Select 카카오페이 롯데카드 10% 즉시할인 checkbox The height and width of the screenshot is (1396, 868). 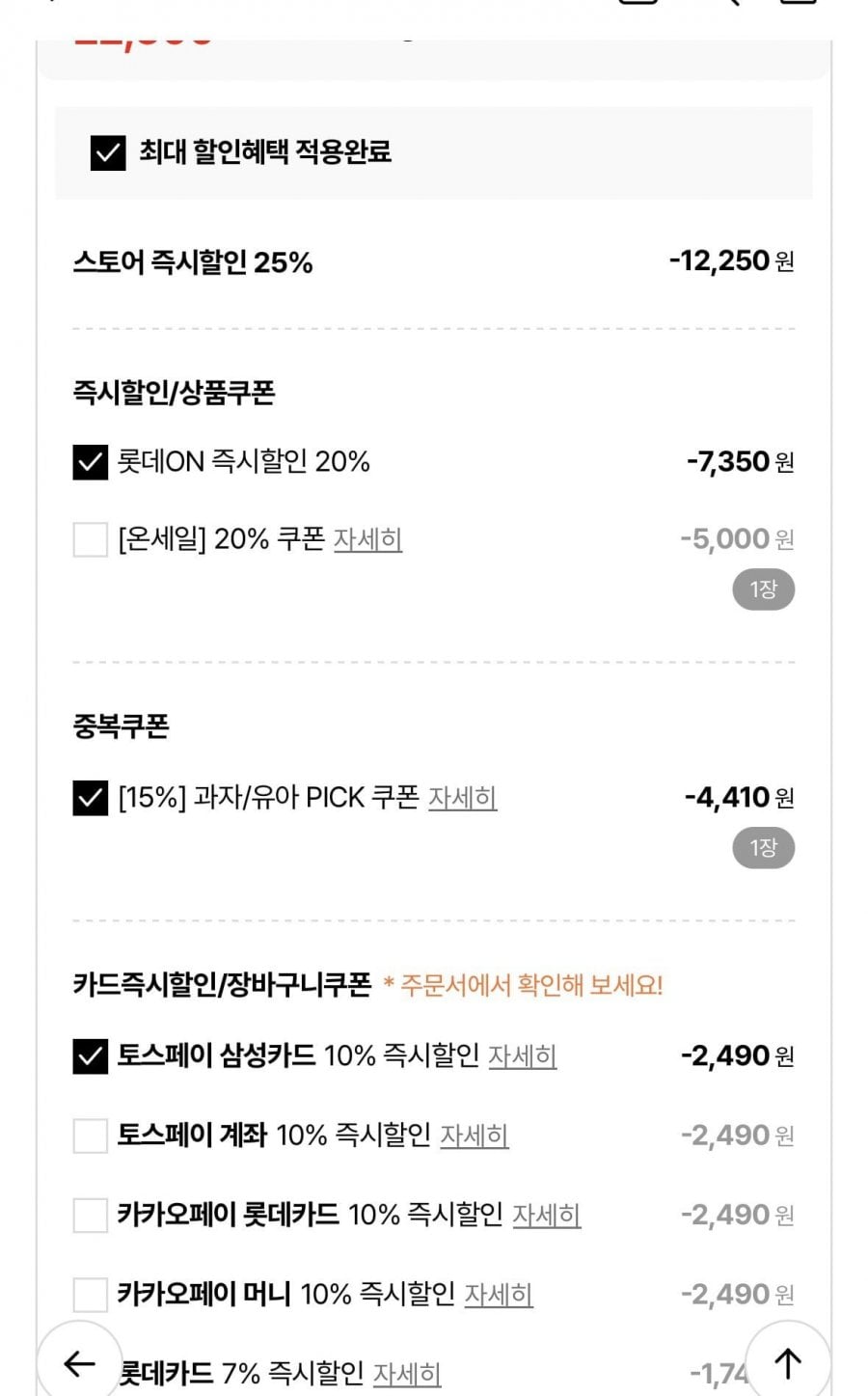tap(91, 1215)
